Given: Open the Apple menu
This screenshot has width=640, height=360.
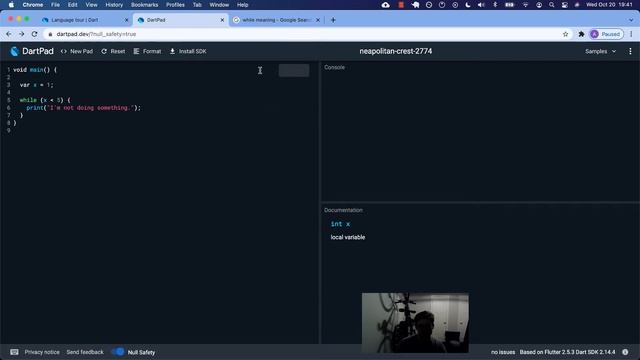Looking at the screenshot, I should coord(11,5).
